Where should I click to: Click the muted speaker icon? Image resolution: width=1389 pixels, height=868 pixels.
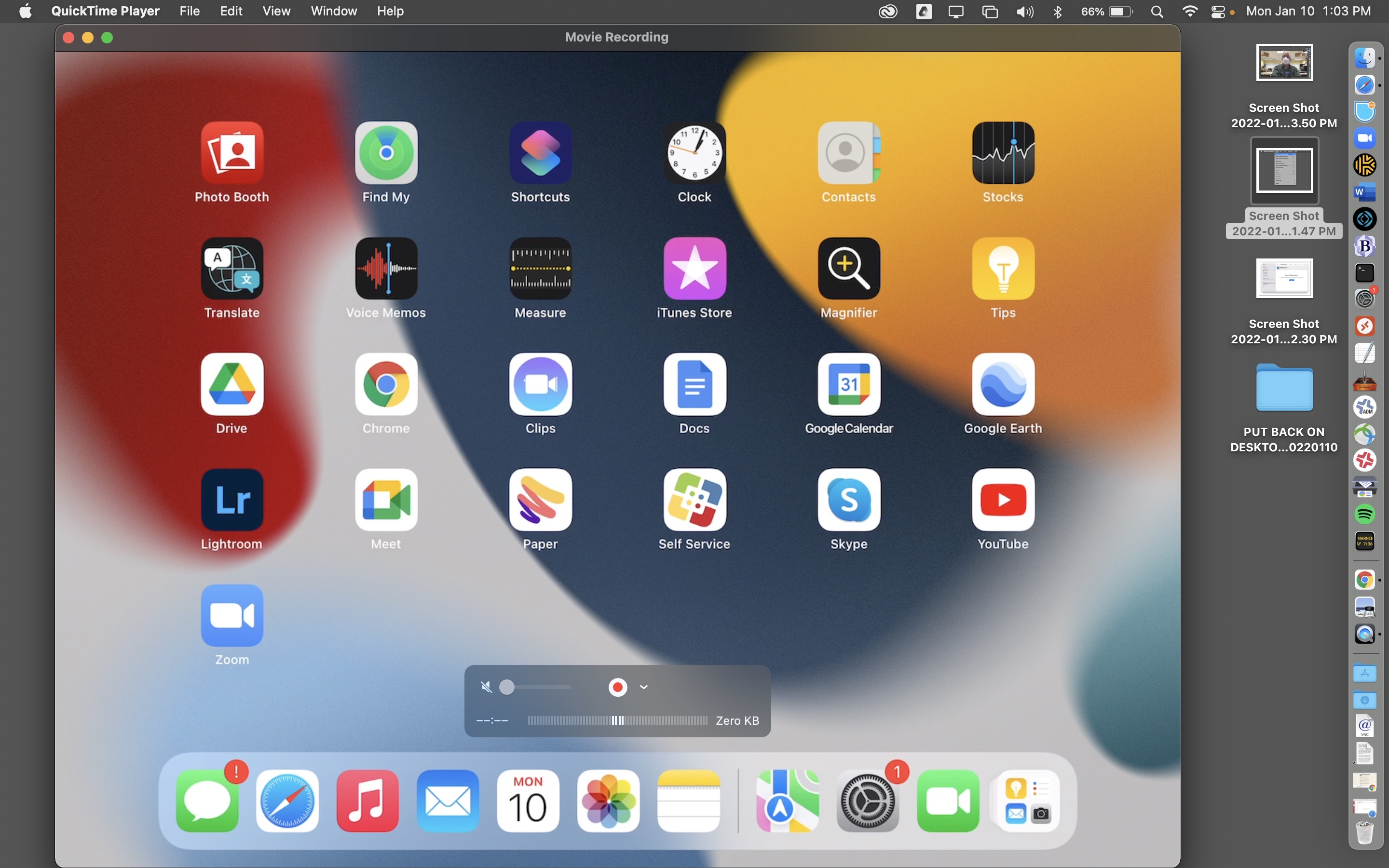coord(486,687)
